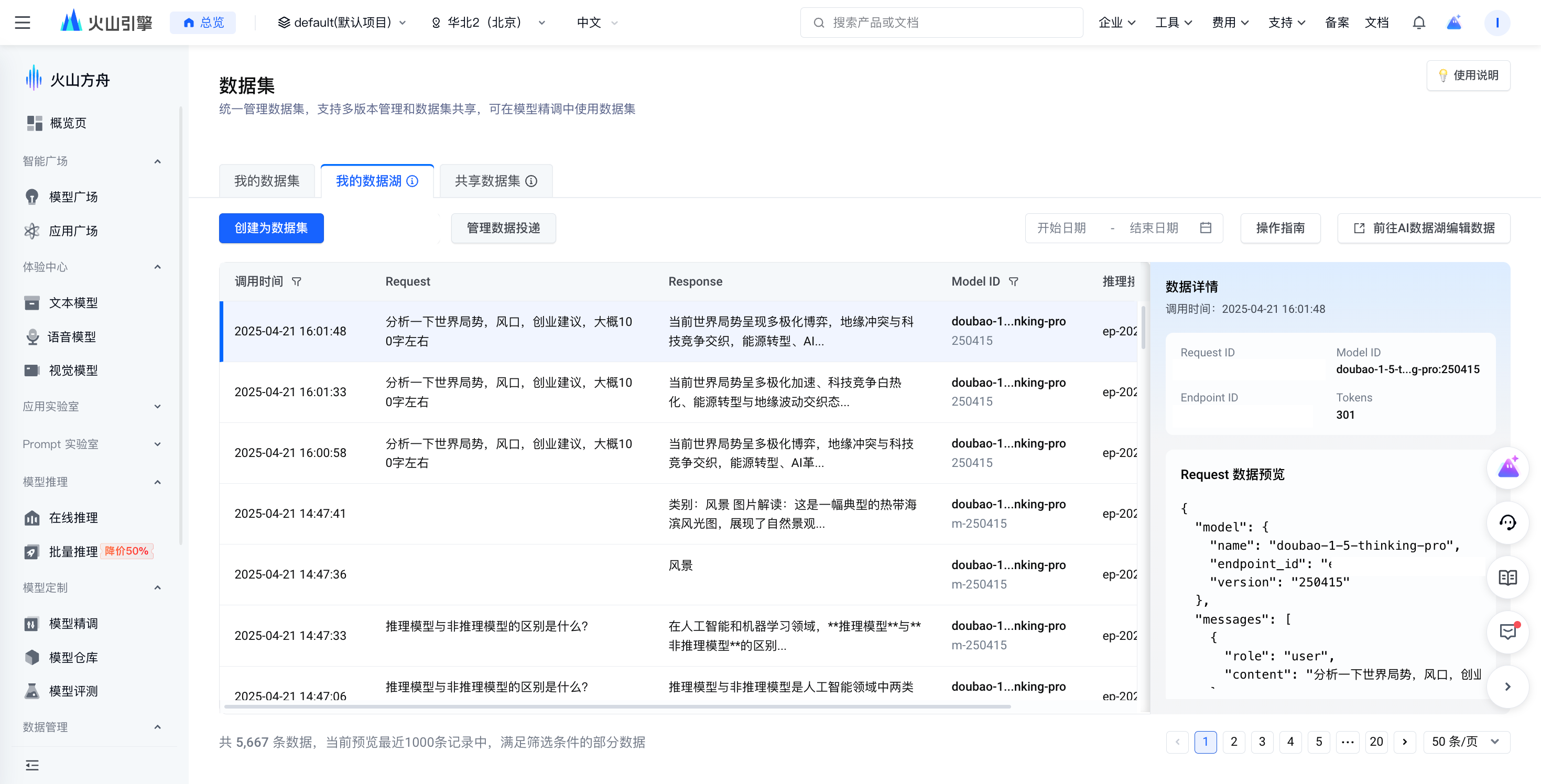Collapse the 智能广场 sidebar section
Screen dimensions: 1541x784
pos(157,161)
